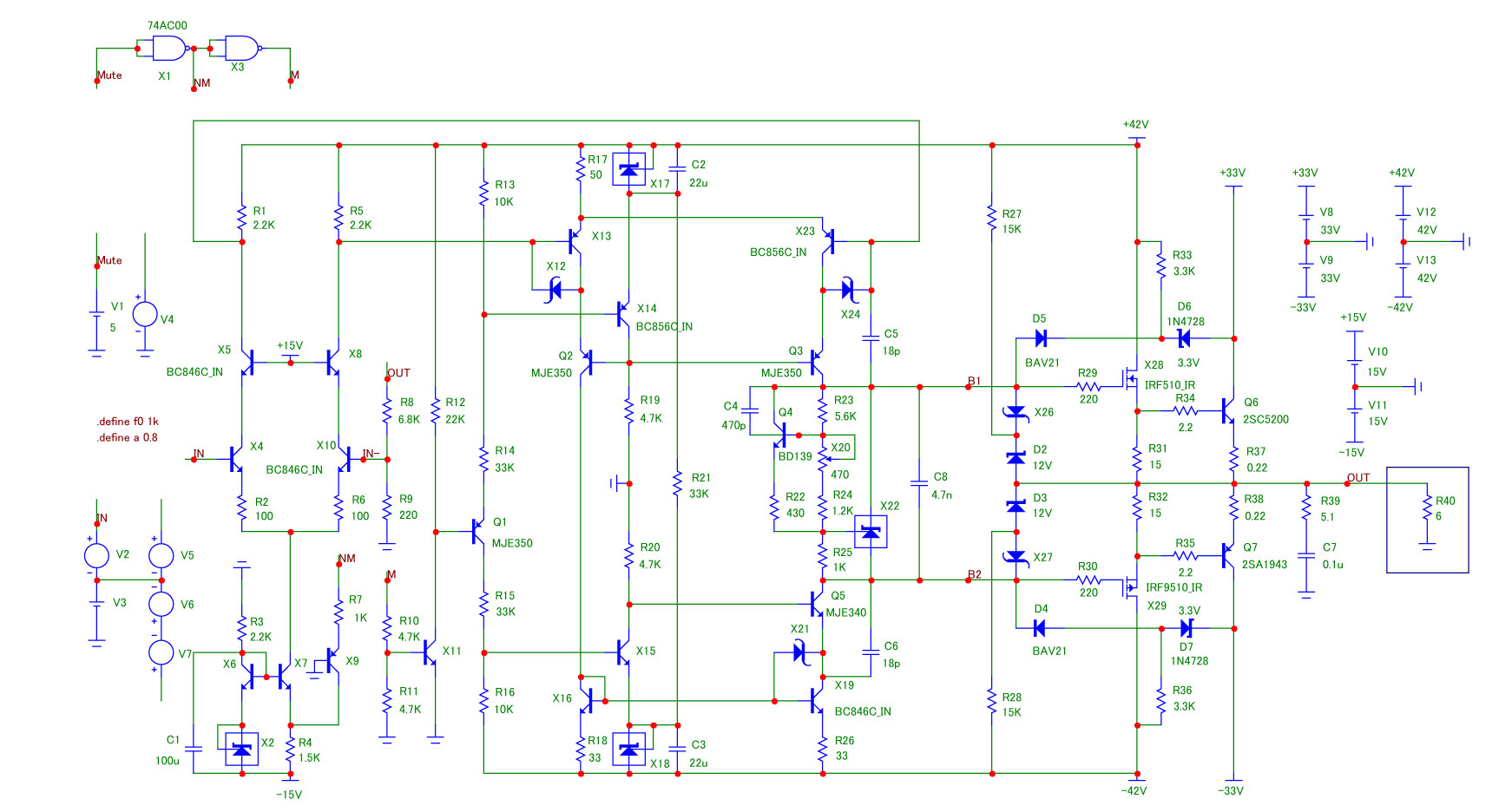Select the Q6 2SC5200 transistor symbol
1492x812 pixels.
pyautogui.click(x=1228, y=410)
